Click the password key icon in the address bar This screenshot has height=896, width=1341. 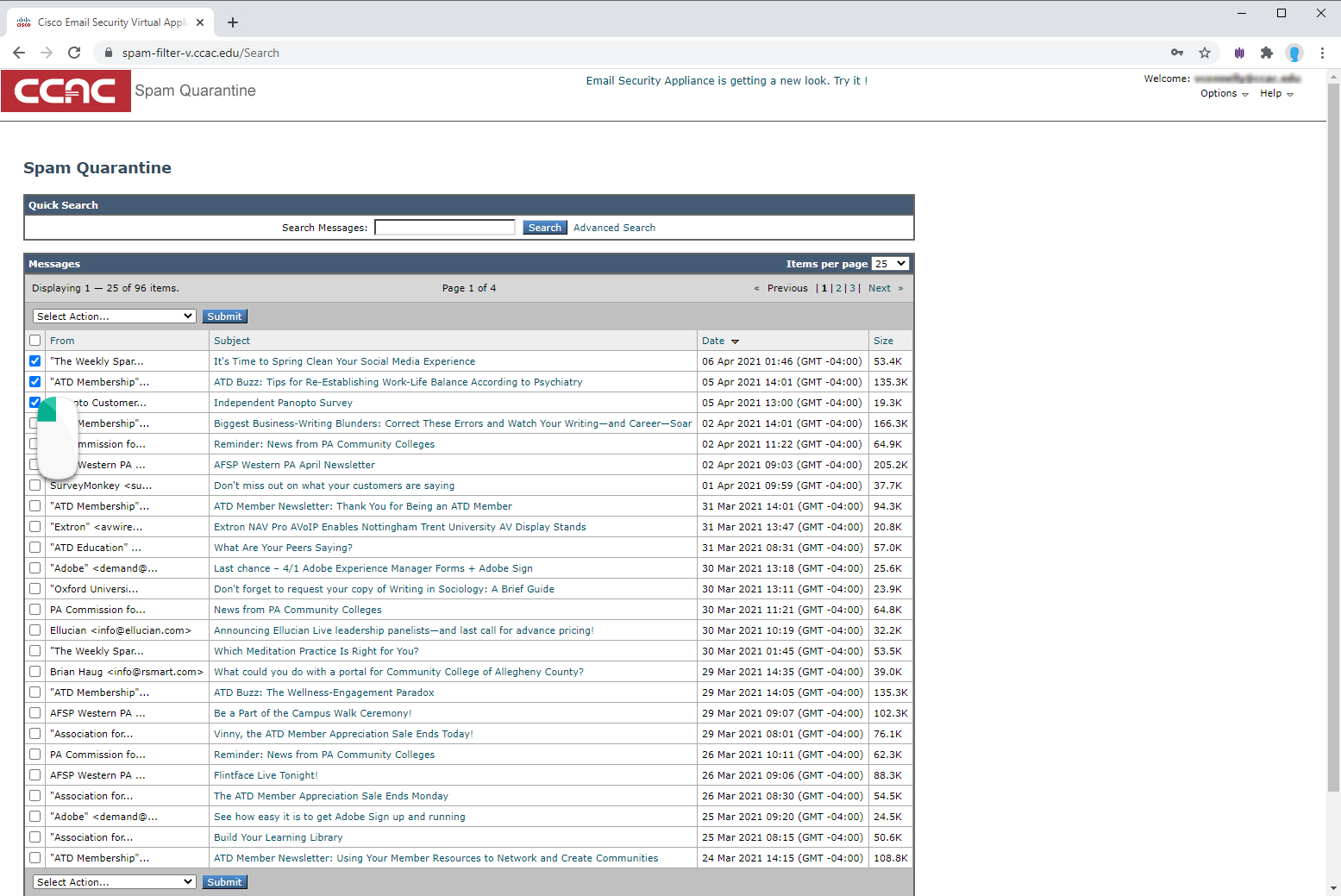[x=1177, y=53]
